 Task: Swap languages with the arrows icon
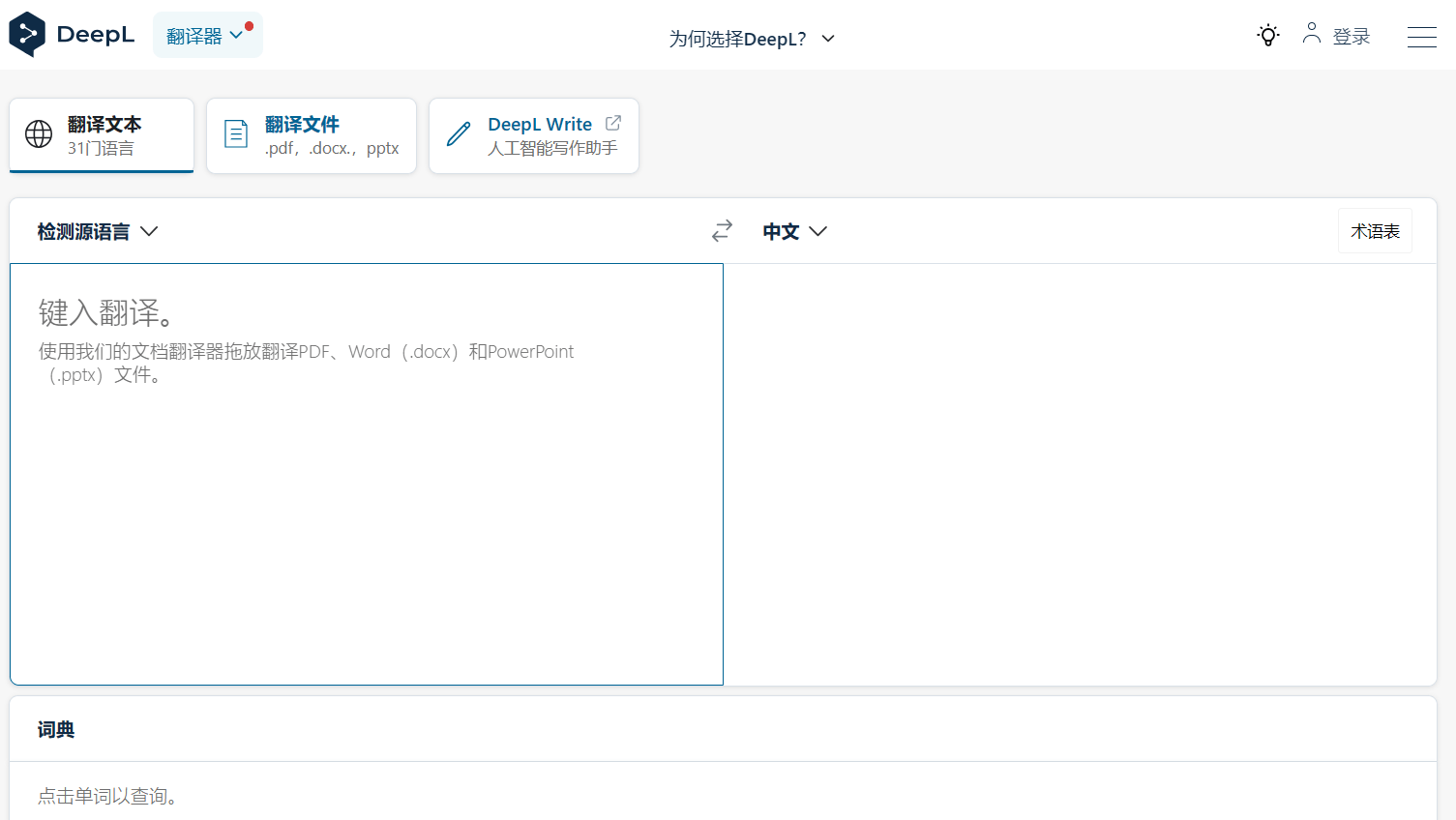point(722,231)
